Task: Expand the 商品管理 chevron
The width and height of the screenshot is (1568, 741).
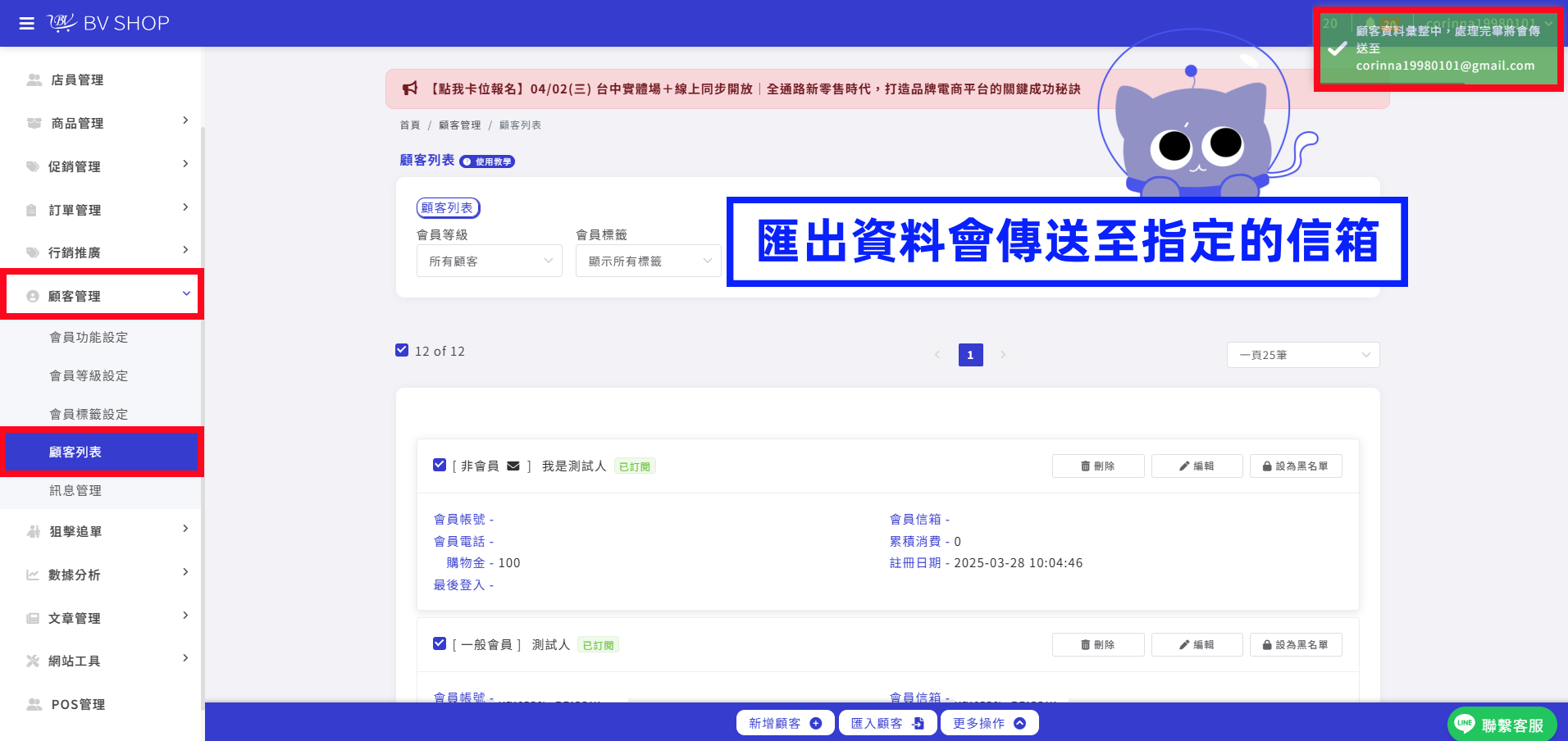Action: pyautogui.click(x=185, y=120)
